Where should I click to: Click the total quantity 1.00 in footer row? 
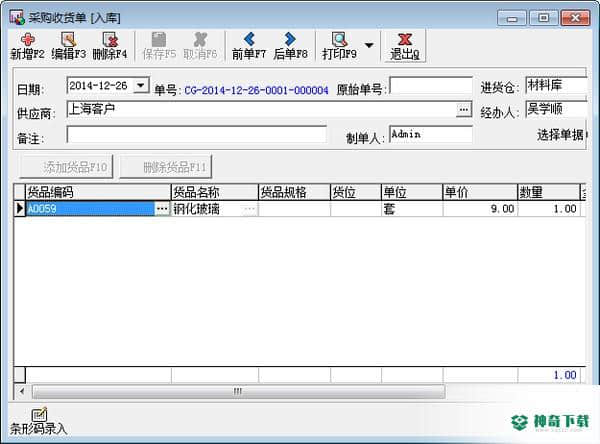click(549, 375)
